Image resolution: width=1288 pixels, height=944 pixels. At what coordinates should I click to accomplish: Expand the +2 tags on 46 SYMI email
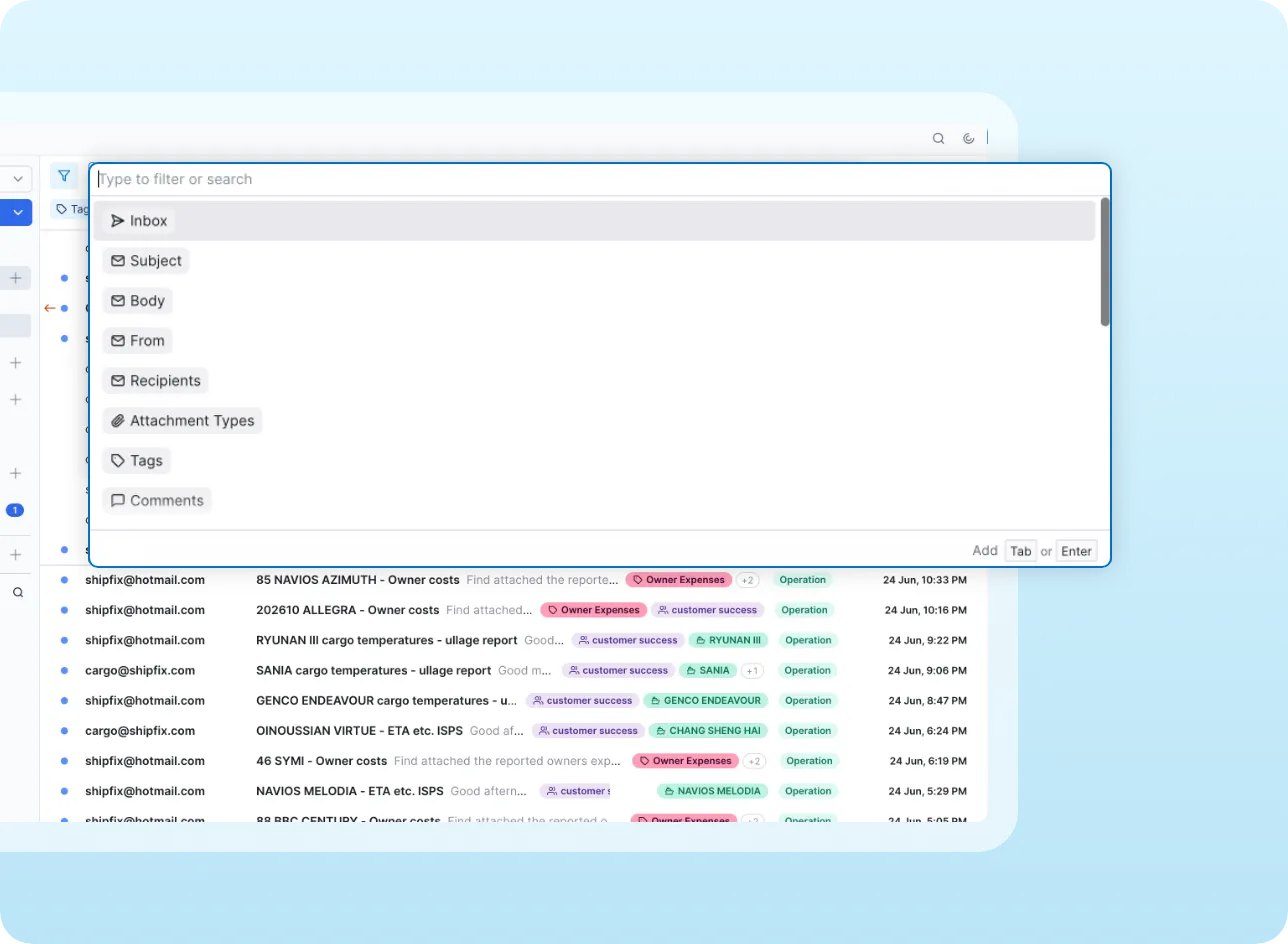(754, 761)
